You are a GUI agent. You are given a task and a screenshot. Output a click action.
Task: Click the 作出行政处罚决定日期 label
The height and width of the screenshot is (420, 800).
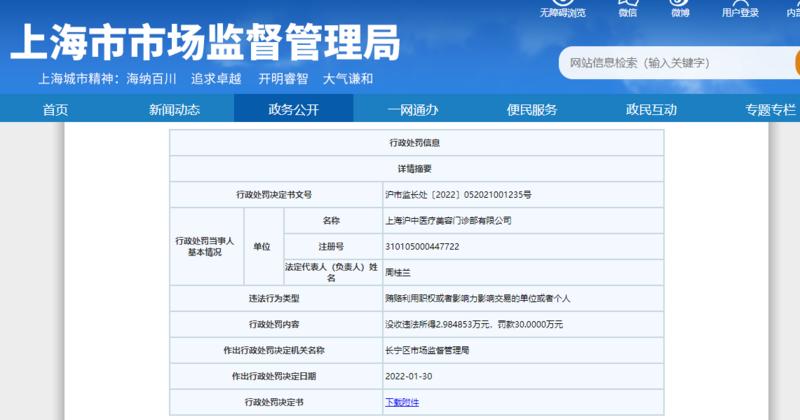[x=276, y=376]
